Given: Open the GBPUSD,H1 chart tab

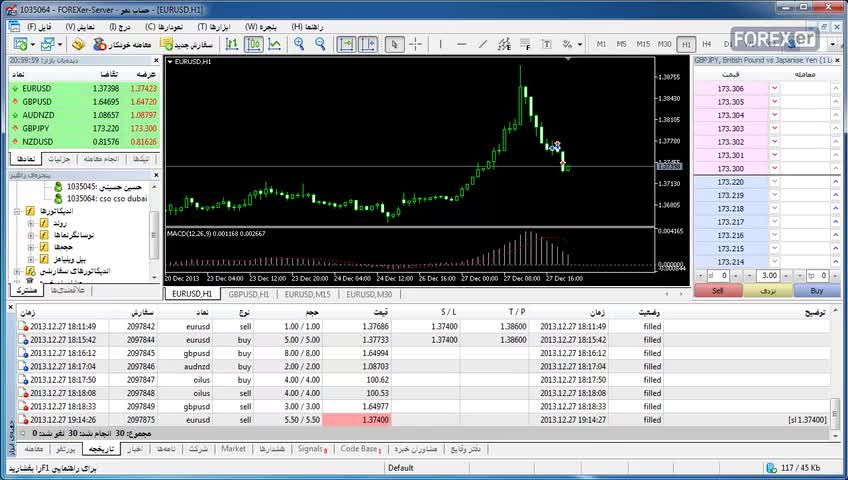Looking at the screenshot, I should point(248,294).
